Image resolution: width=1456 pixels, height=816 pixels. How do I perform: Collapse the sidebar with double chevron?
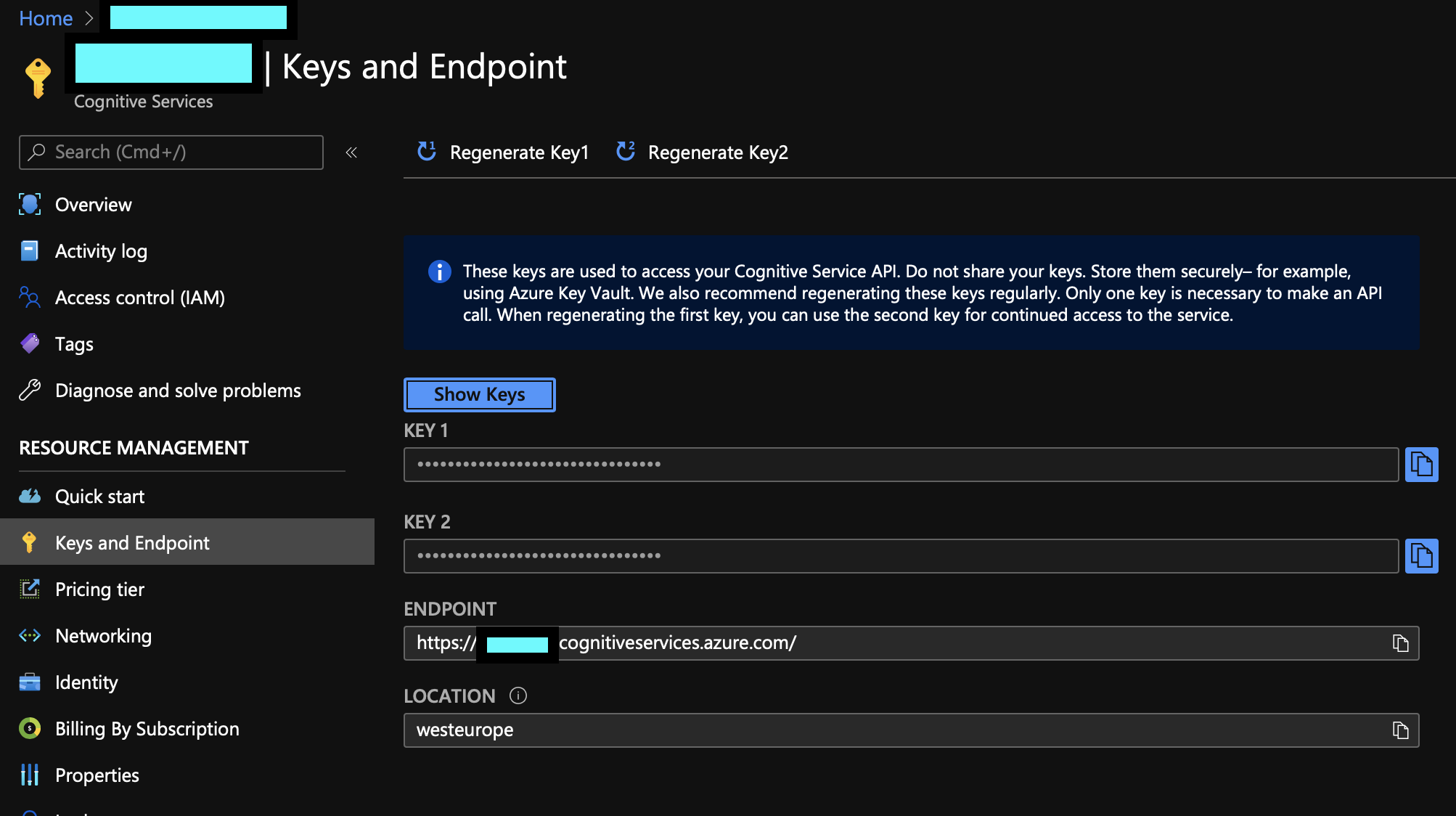(x=351, y=152)
